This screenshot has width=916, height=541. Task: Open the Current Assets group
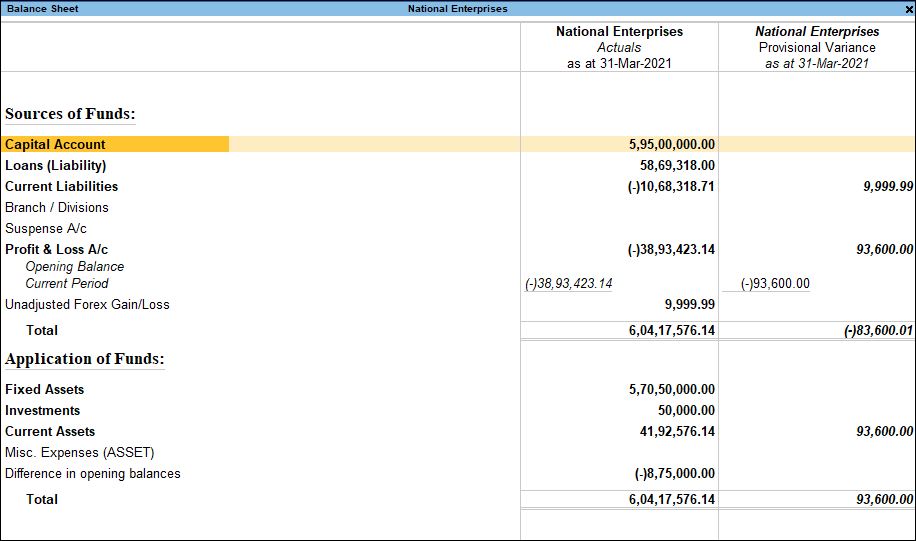pos(50,431)
